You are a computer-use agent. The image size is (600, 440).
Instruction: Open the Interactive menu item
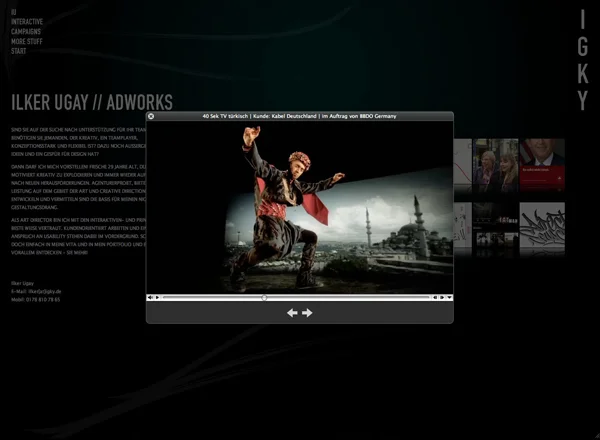27,22
